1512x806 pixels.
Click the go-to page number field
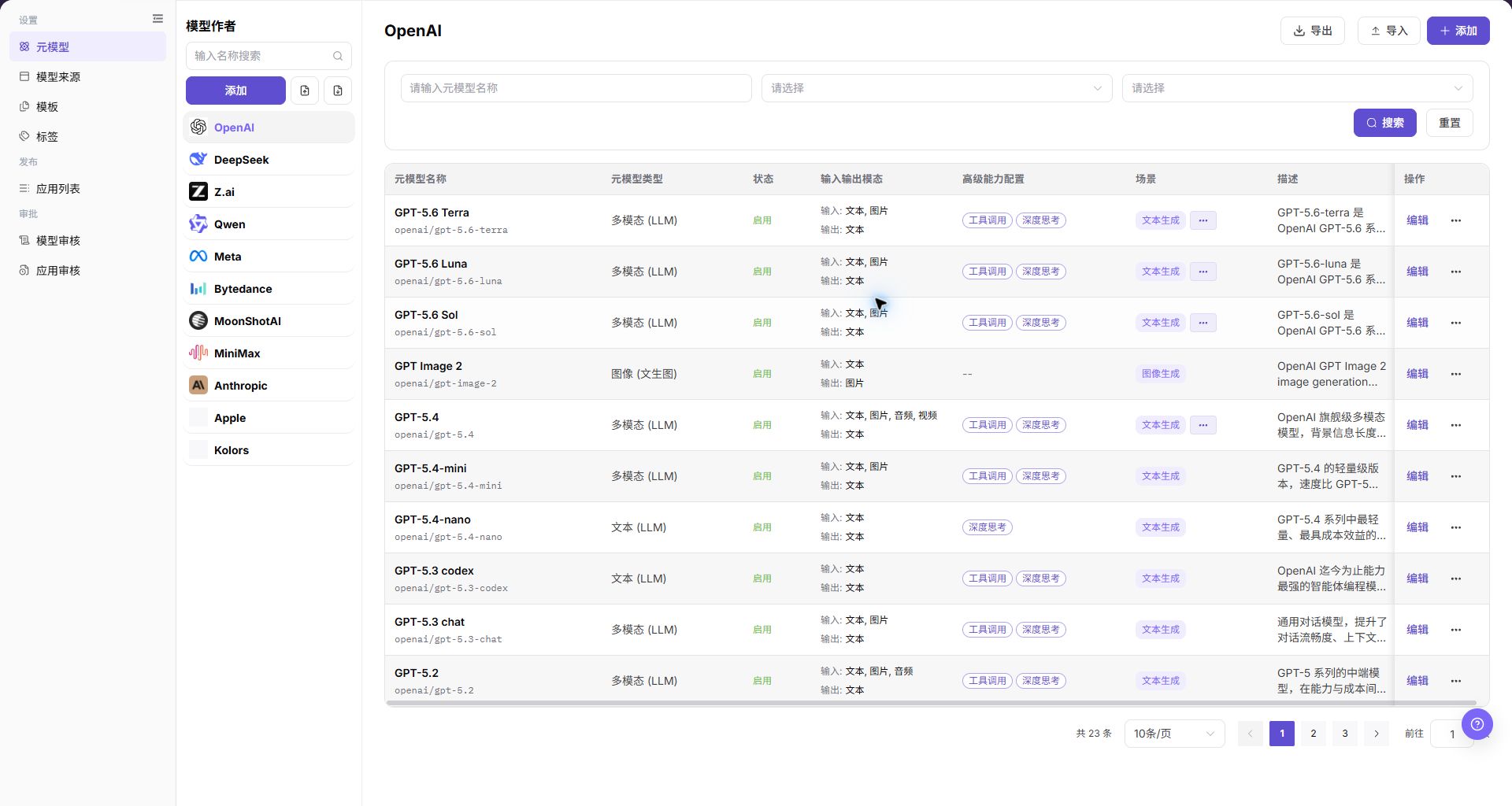1451,734
